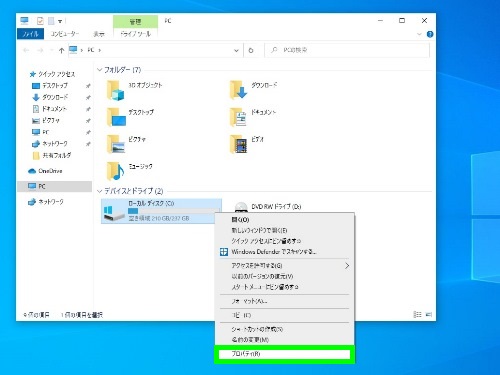Click the Manage contextual tab header
This screenshot has height=375, width=500.
pyautogui.click(x=135, y=22)
